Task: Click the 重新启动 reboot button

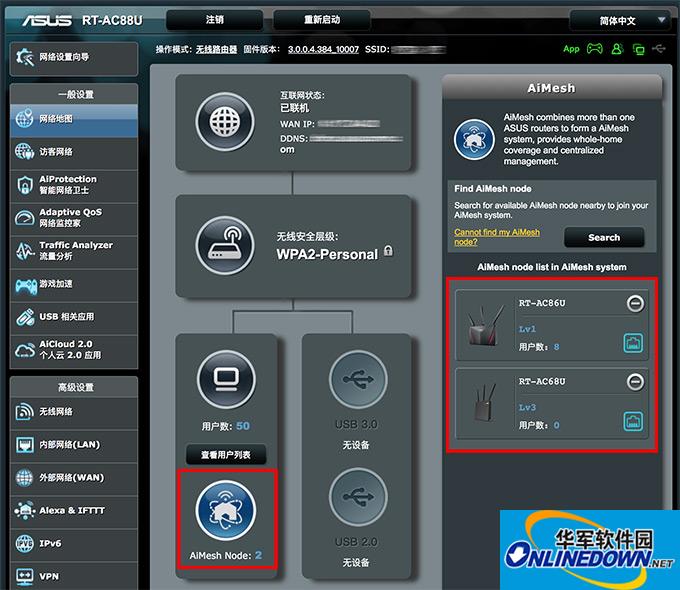Action: click(322, 20)
